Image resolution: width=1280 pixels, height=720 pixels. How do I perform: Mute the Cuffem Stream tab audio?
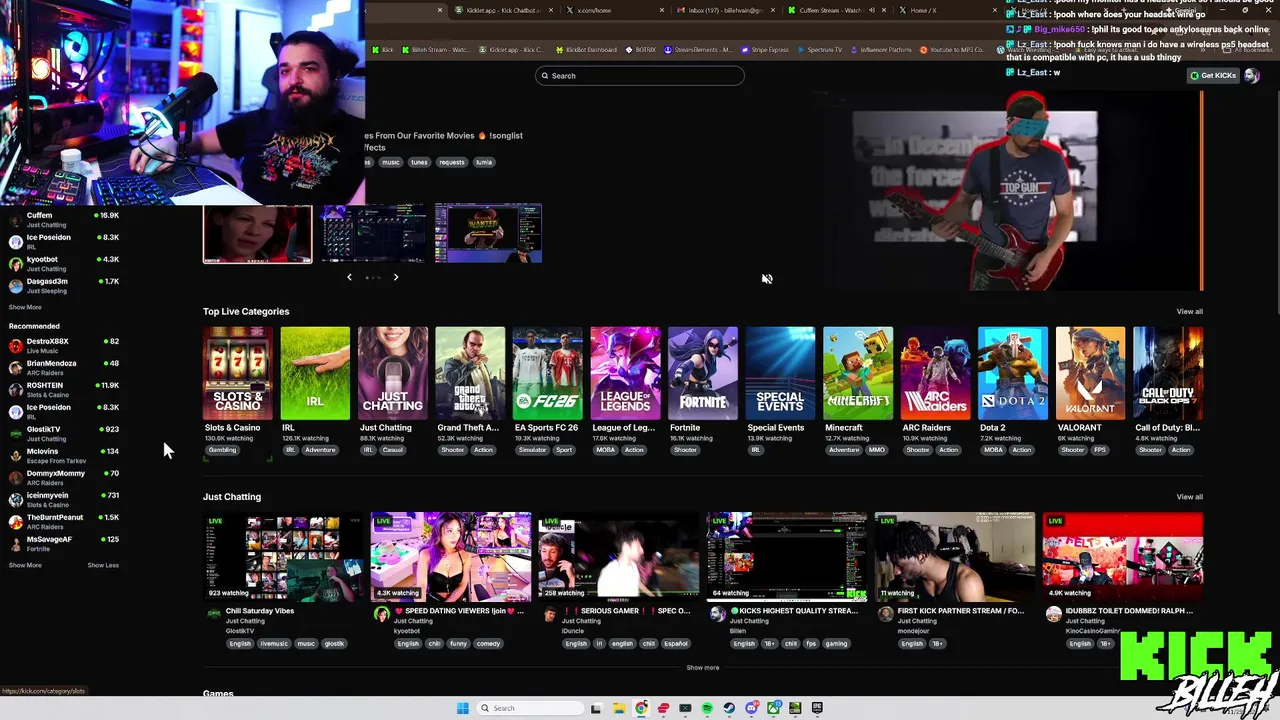tap(871, 10)
